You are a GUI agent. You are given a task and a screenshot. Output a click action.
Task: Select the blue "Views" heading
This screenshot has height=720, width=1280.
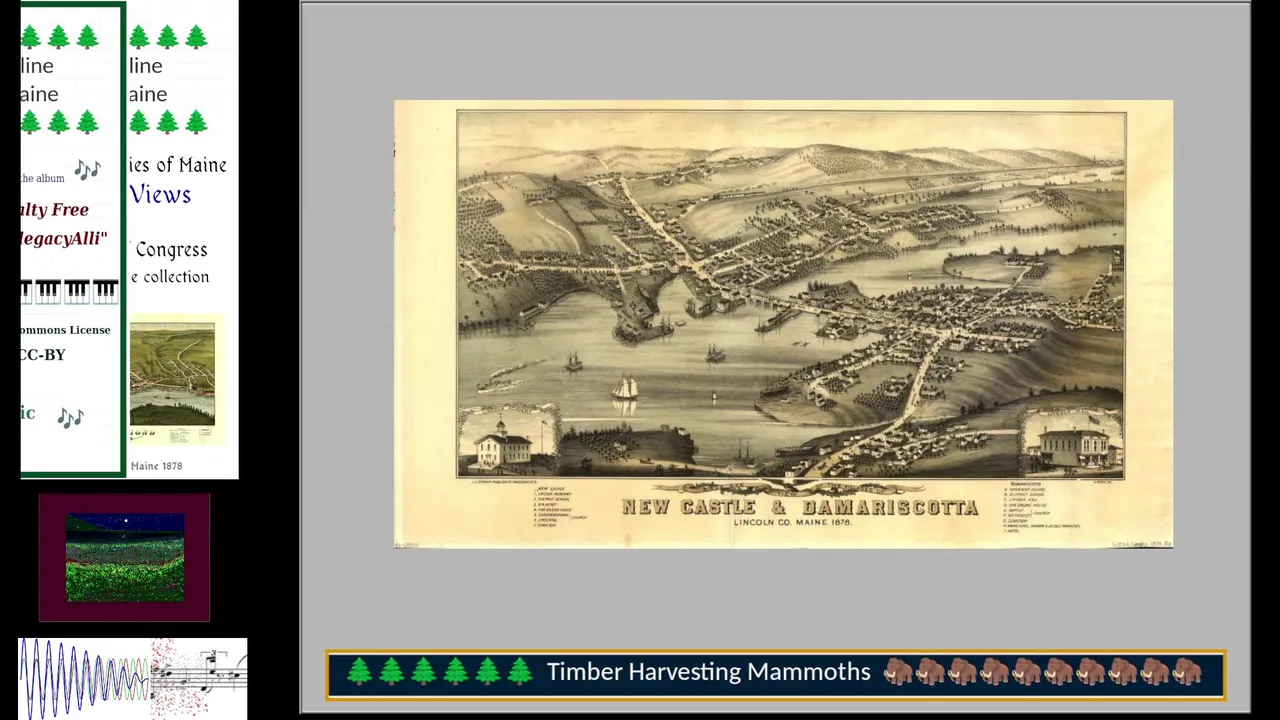tap(160, 195)
